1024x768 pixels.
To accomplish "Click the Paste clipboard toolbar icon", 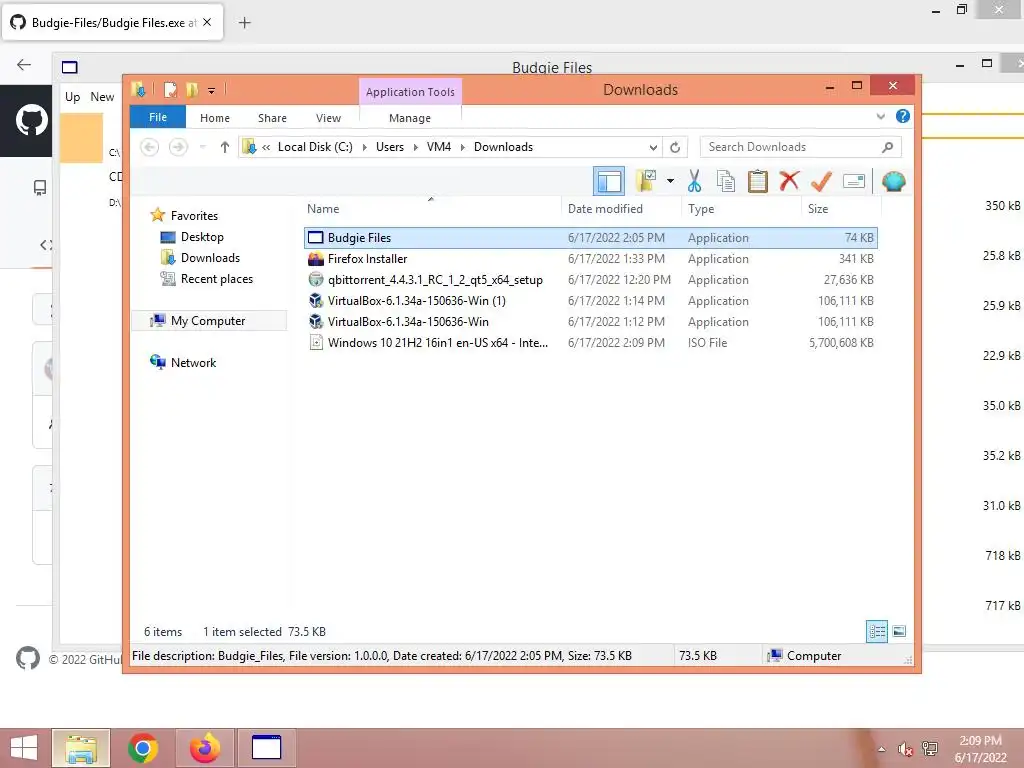I will (758, 181).
